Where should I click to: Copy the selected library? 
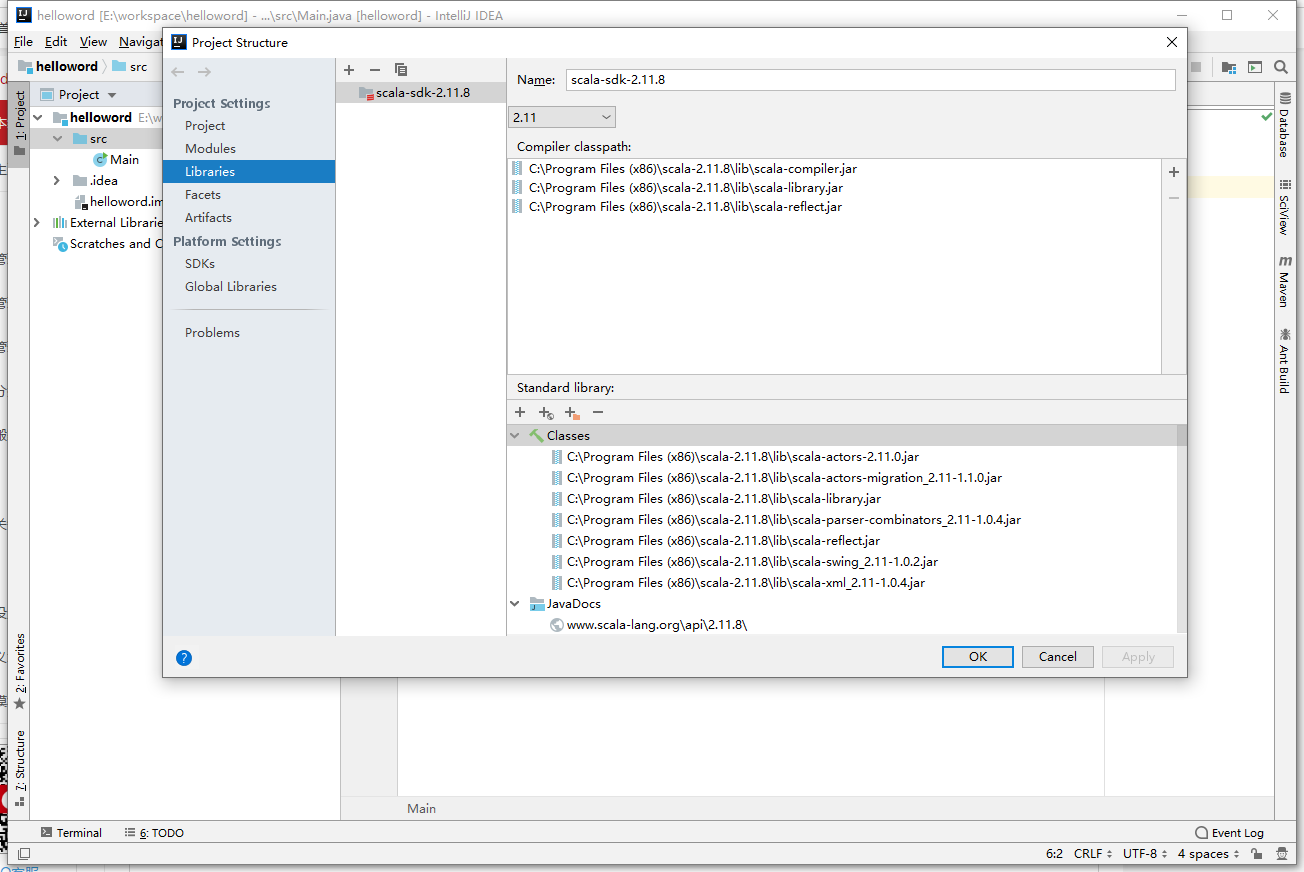pos(401,70)
